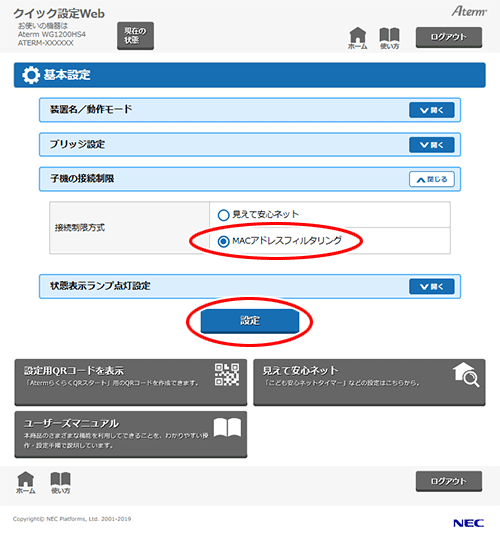
Task: Open 設定用QRコードを表示 tile
Action: tap(131, 382)
